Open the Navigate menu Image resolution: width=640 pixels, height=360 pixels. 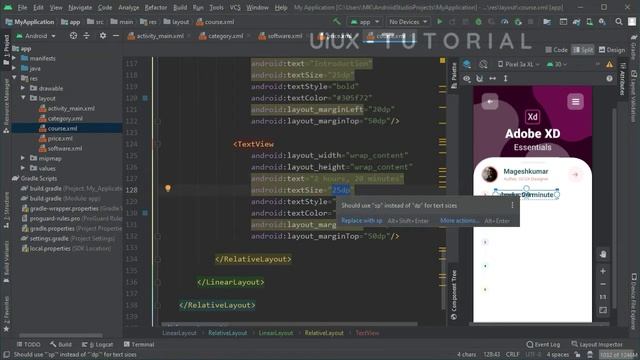coord(80,7)
